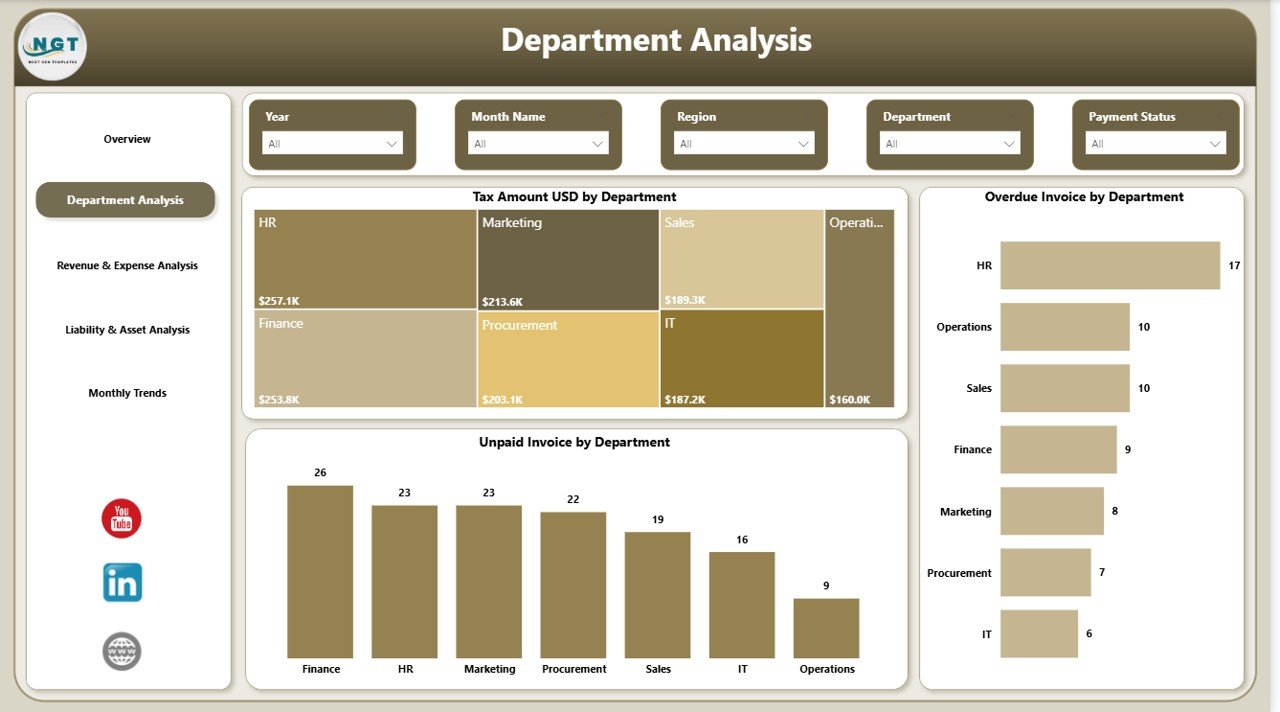Click the Operations bar in Overdue Invoice chart

coord(1063,326)
